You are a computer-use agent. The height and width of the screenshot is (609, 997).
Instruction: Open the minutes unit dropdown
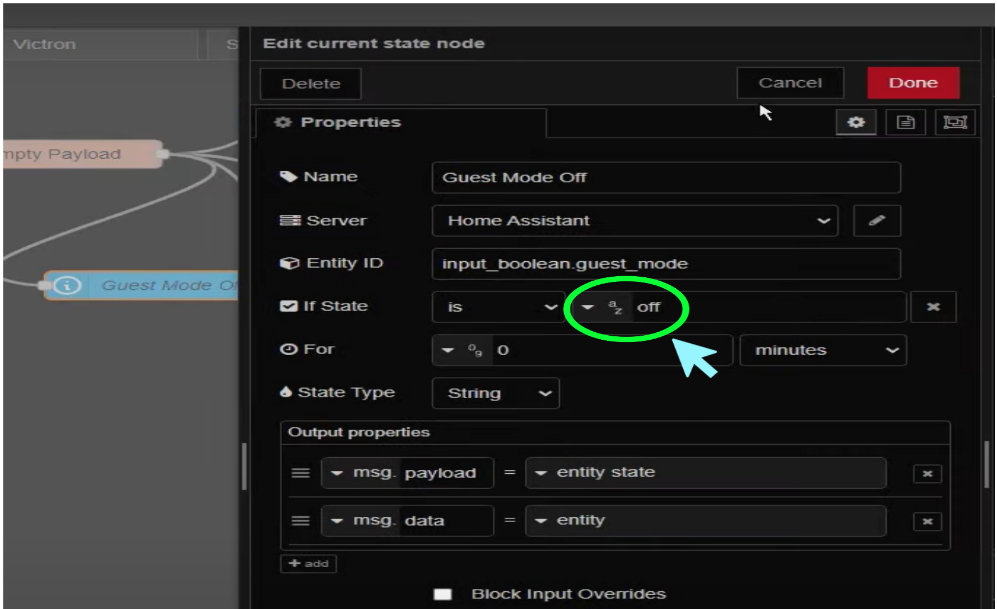coord(823,350)
